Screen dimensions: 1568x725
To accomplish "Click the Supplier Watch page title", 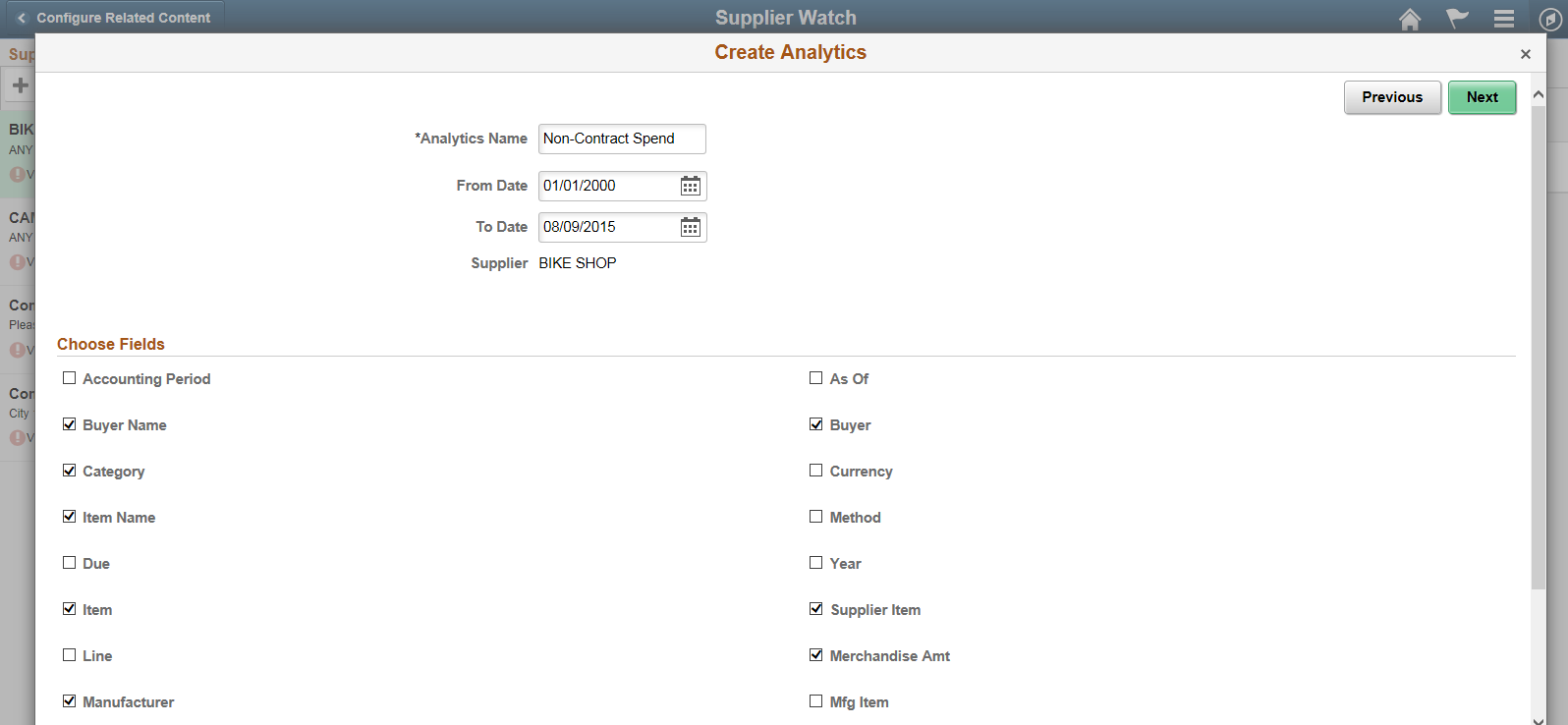I will pos(786,18).
